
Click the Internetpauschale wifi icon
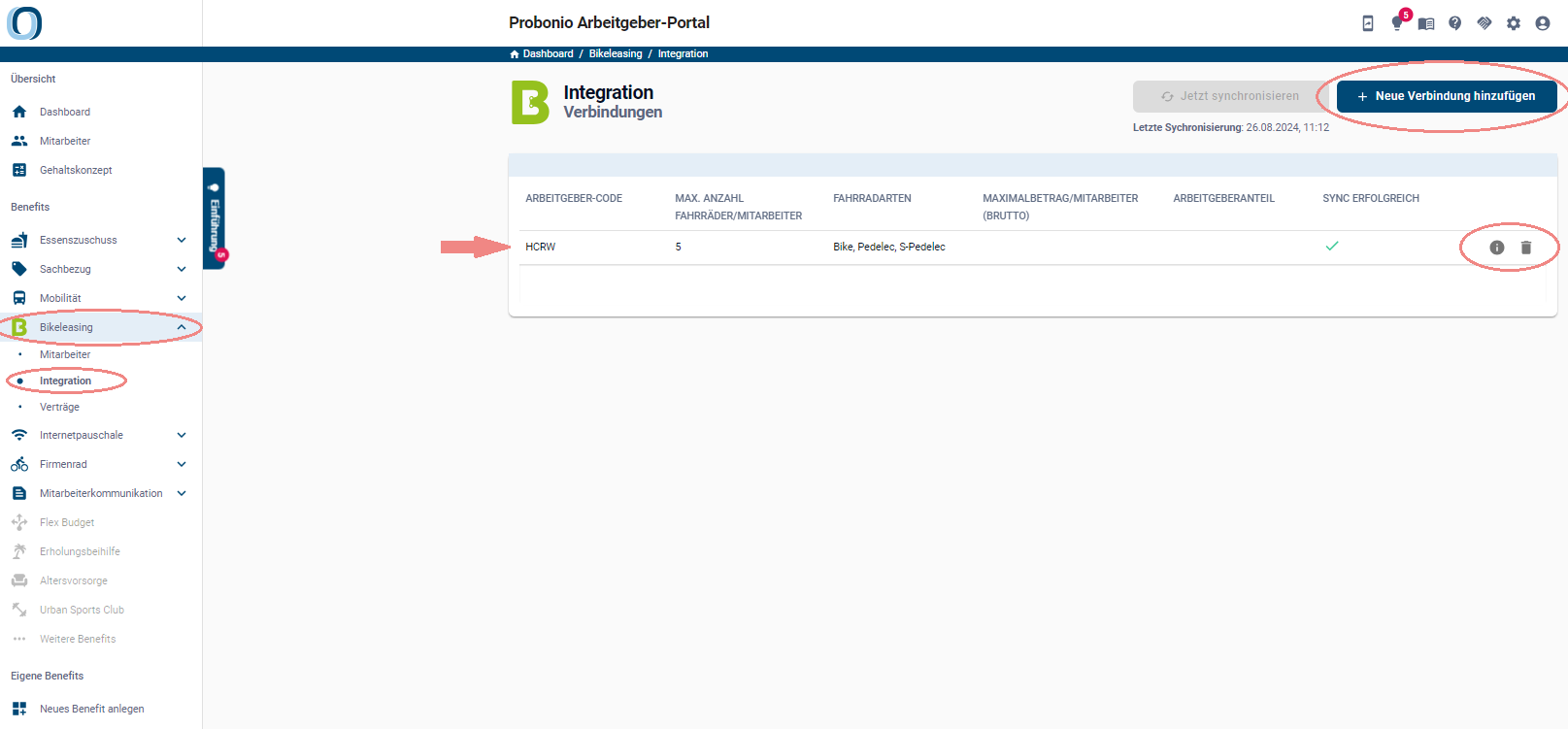[19, 435]
